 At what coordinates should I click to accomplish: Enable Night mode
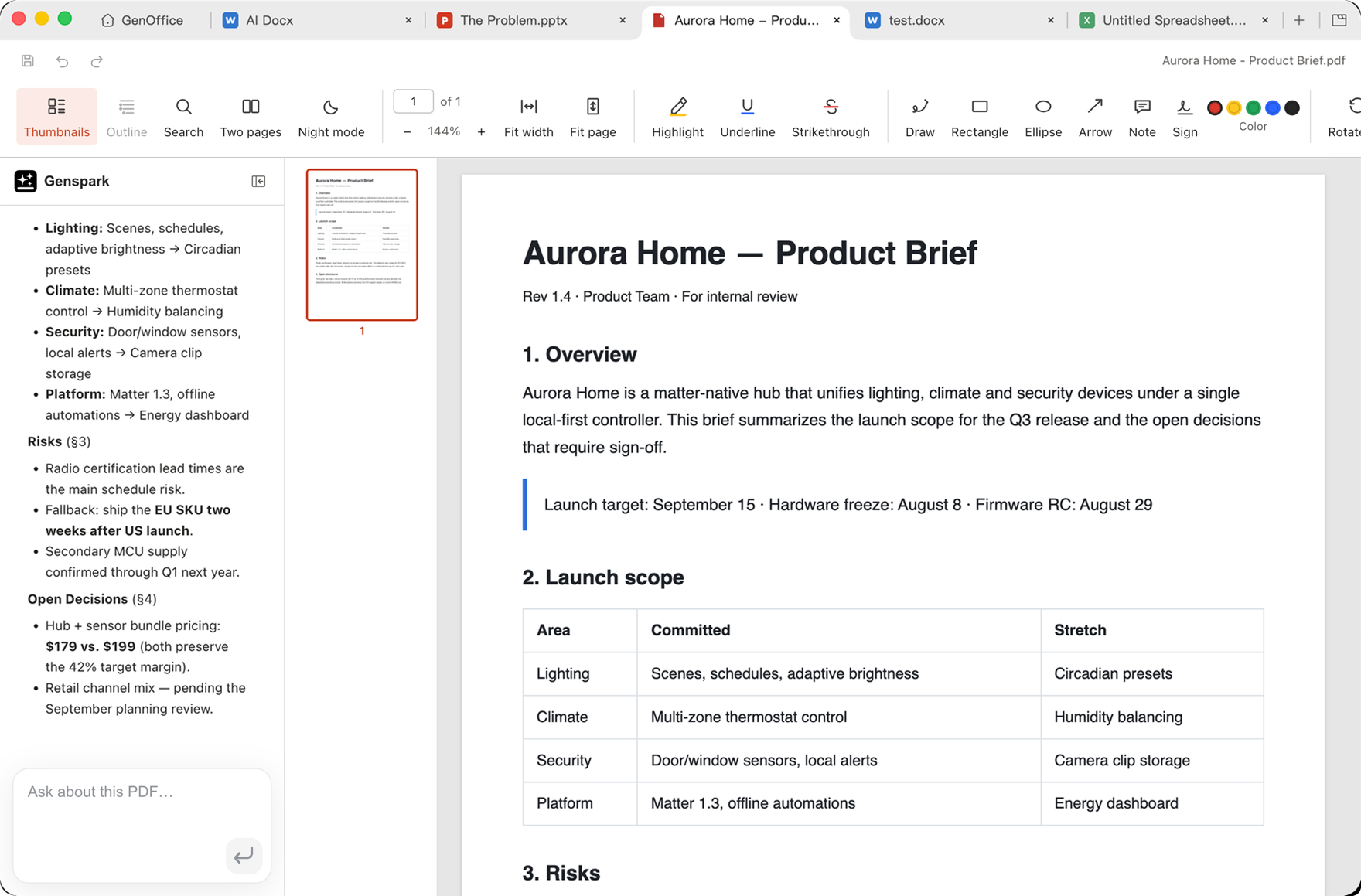[331, 117]
